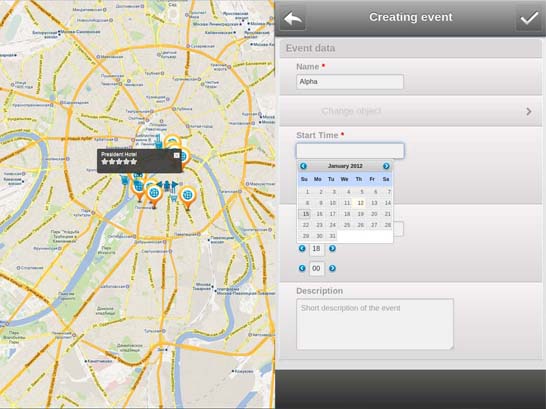The height and width of the screenshot is (409, 546).
Task: Go to previous month in calendar
Action: click(x=303, y=166)
